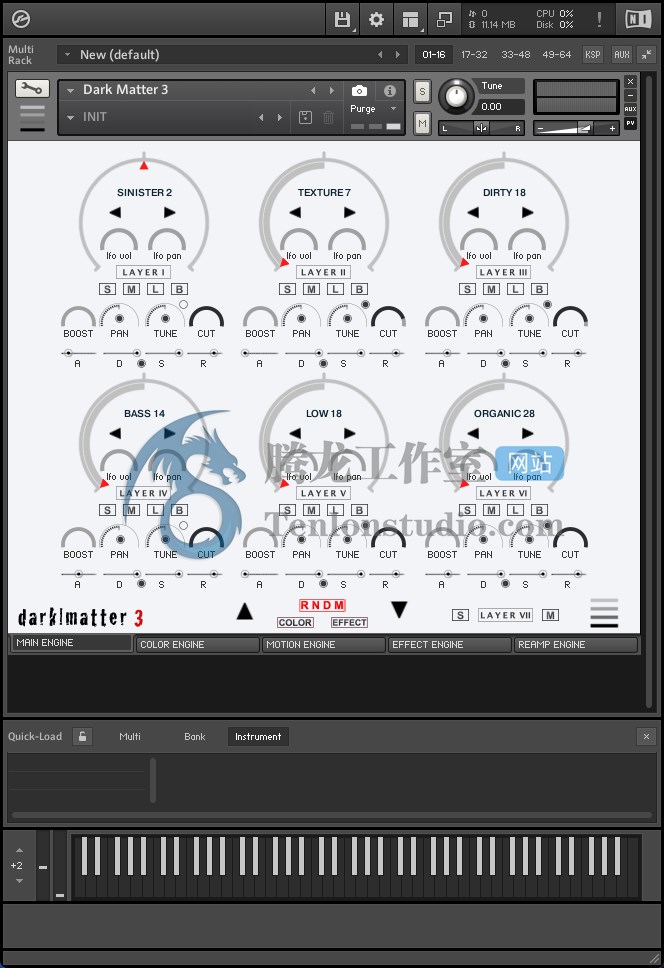
Task: Toggle solo S on LAYER VI
Action: [x=467, y=510]
